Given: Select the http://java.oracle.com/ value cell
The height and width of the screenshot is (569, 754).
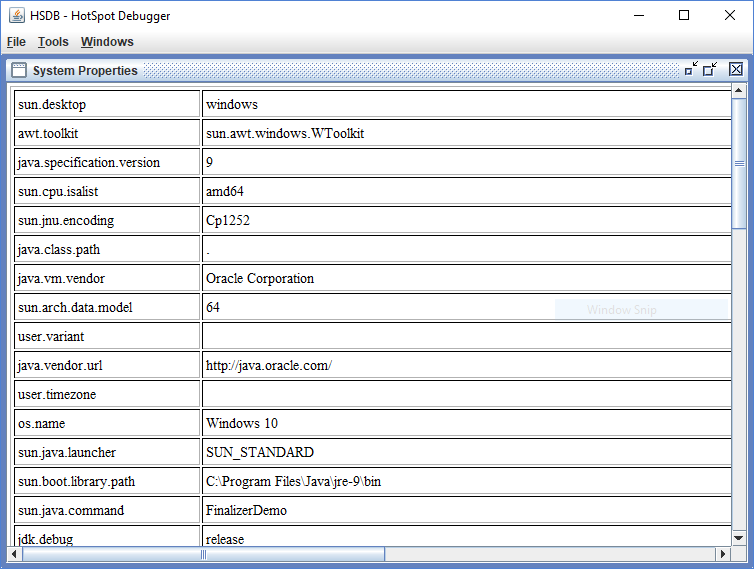Looking at the screenshot, I should click(x=466, y=365).
